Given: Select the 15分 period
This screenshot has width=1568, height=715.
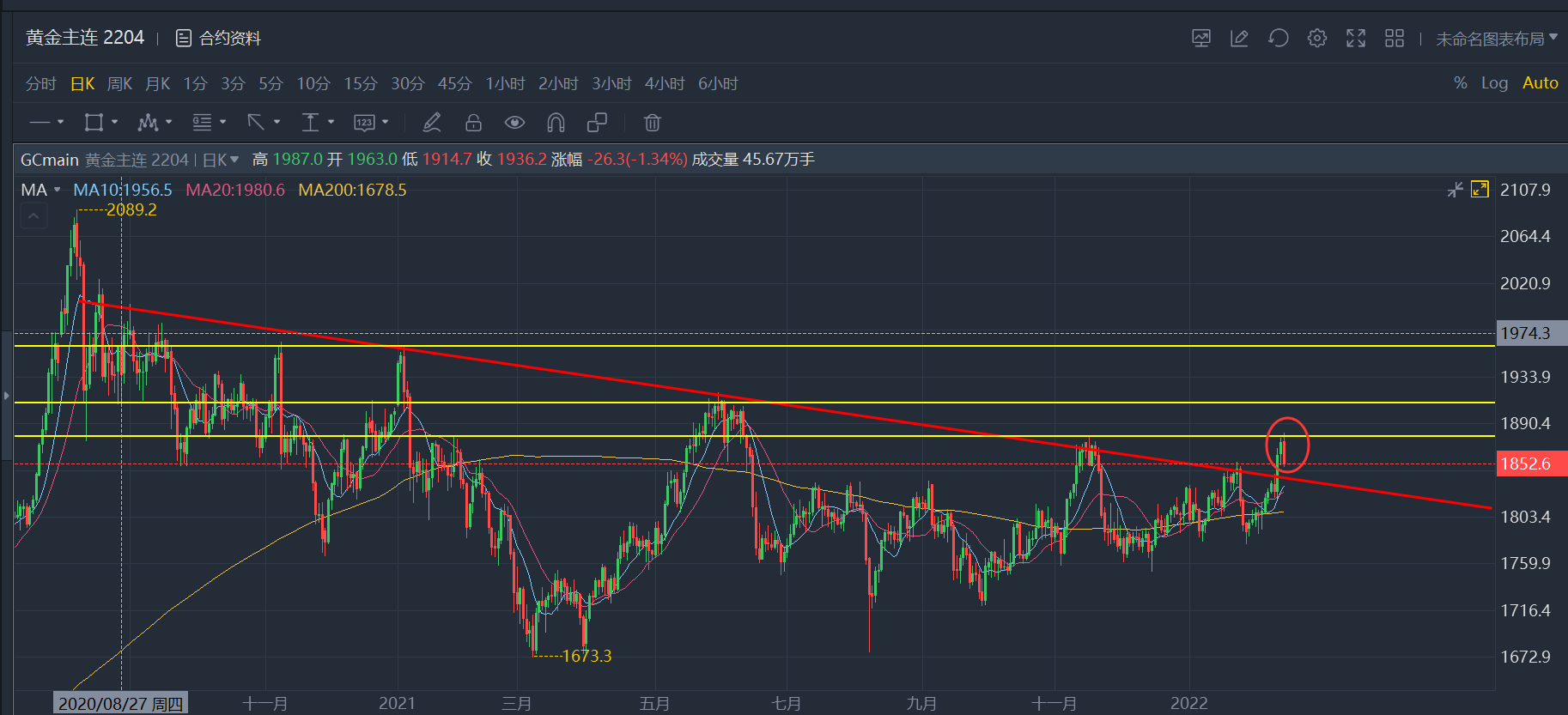Looking at the screenshot, I should [x=361, y=83].
